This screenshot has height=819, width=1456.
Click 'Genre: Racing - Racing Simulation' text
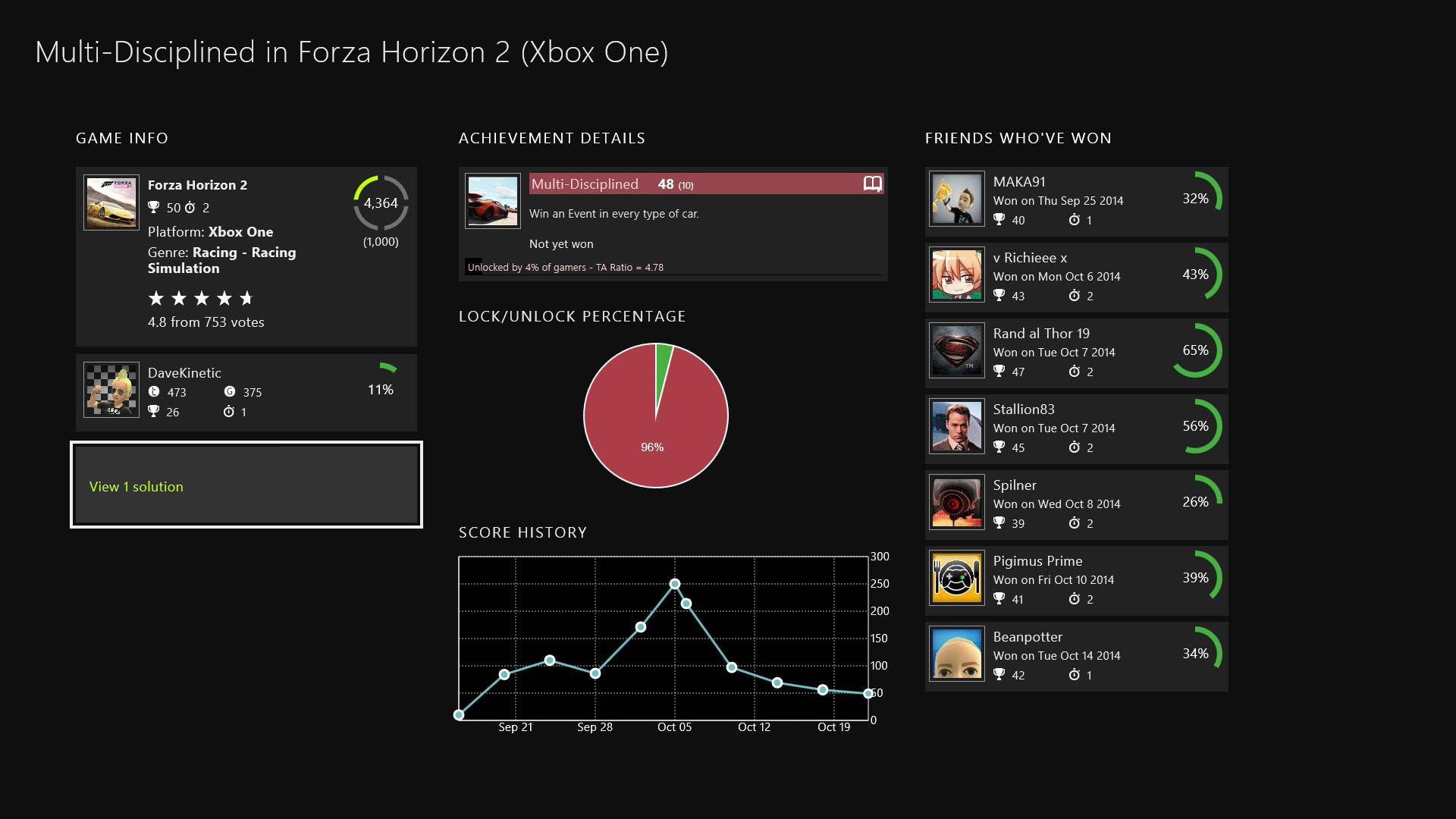click(x=221, y=260)
